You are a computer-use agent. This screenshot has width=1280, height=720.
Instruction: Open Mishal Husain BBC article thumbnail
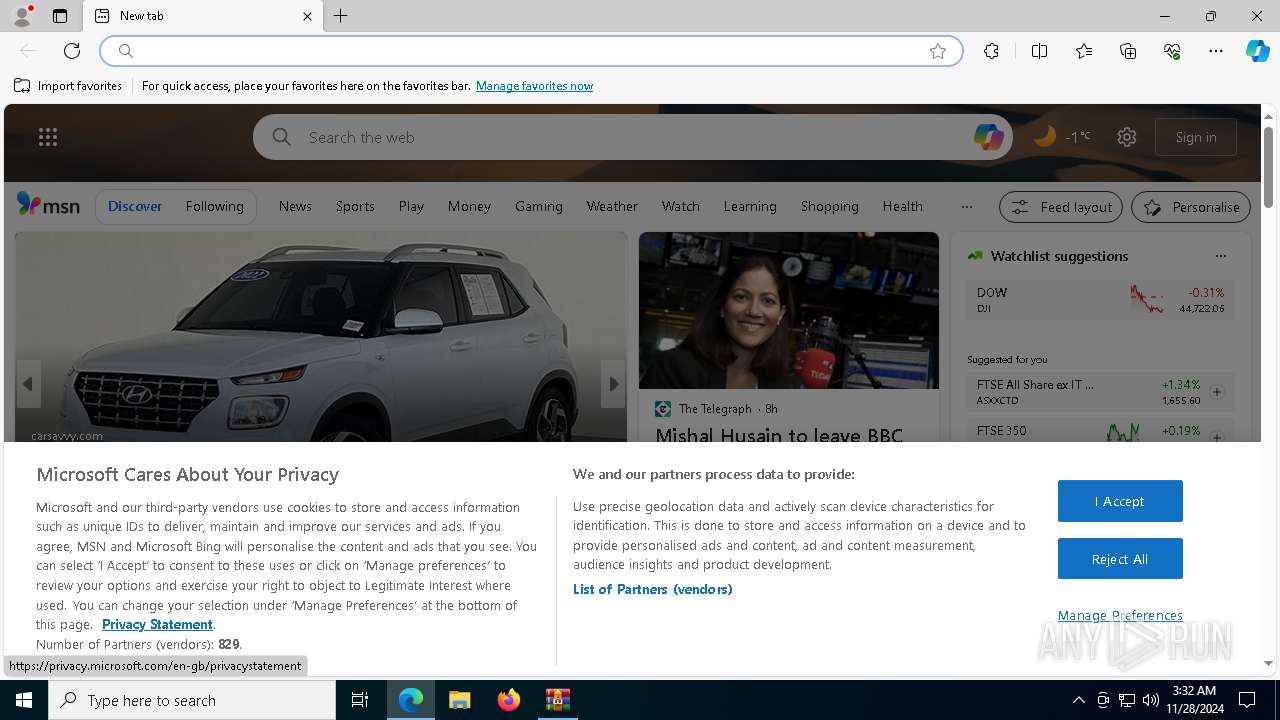(789, 310)
